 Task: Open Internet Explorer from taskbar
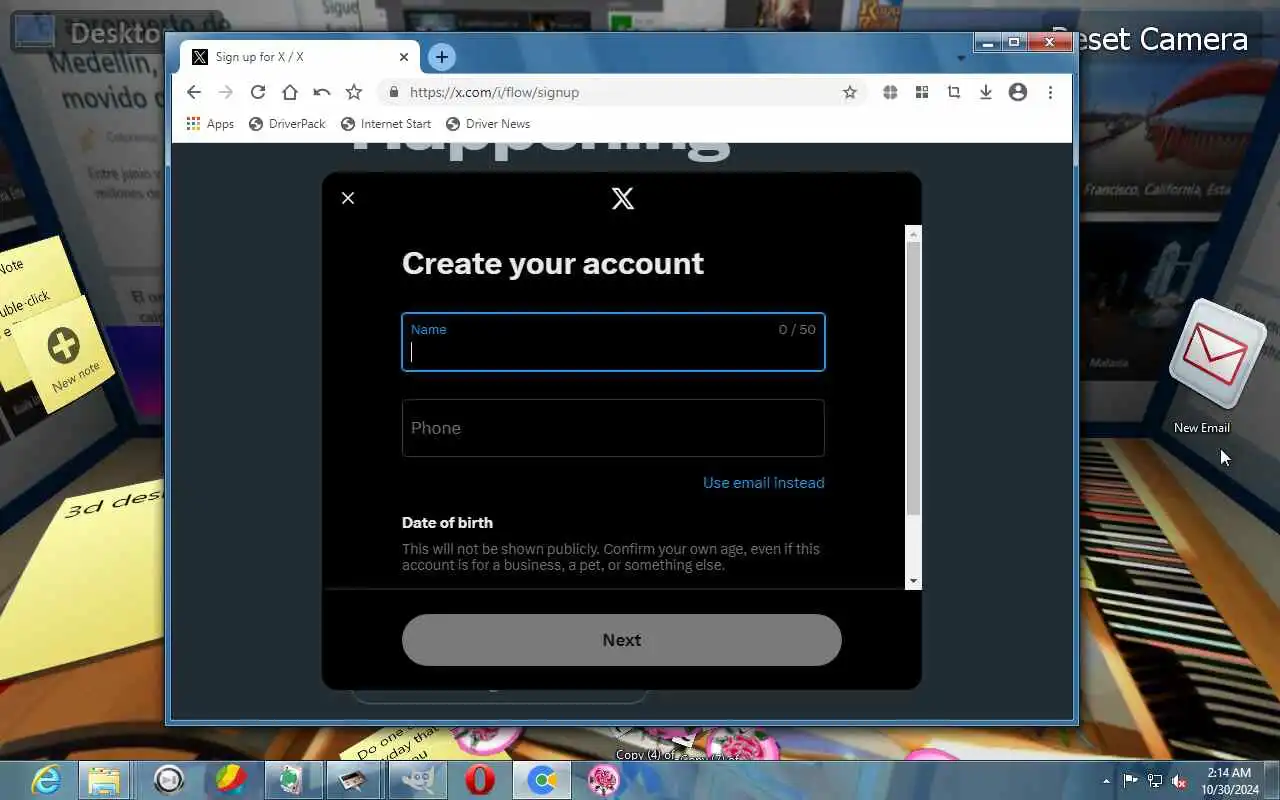pos(46,780)
